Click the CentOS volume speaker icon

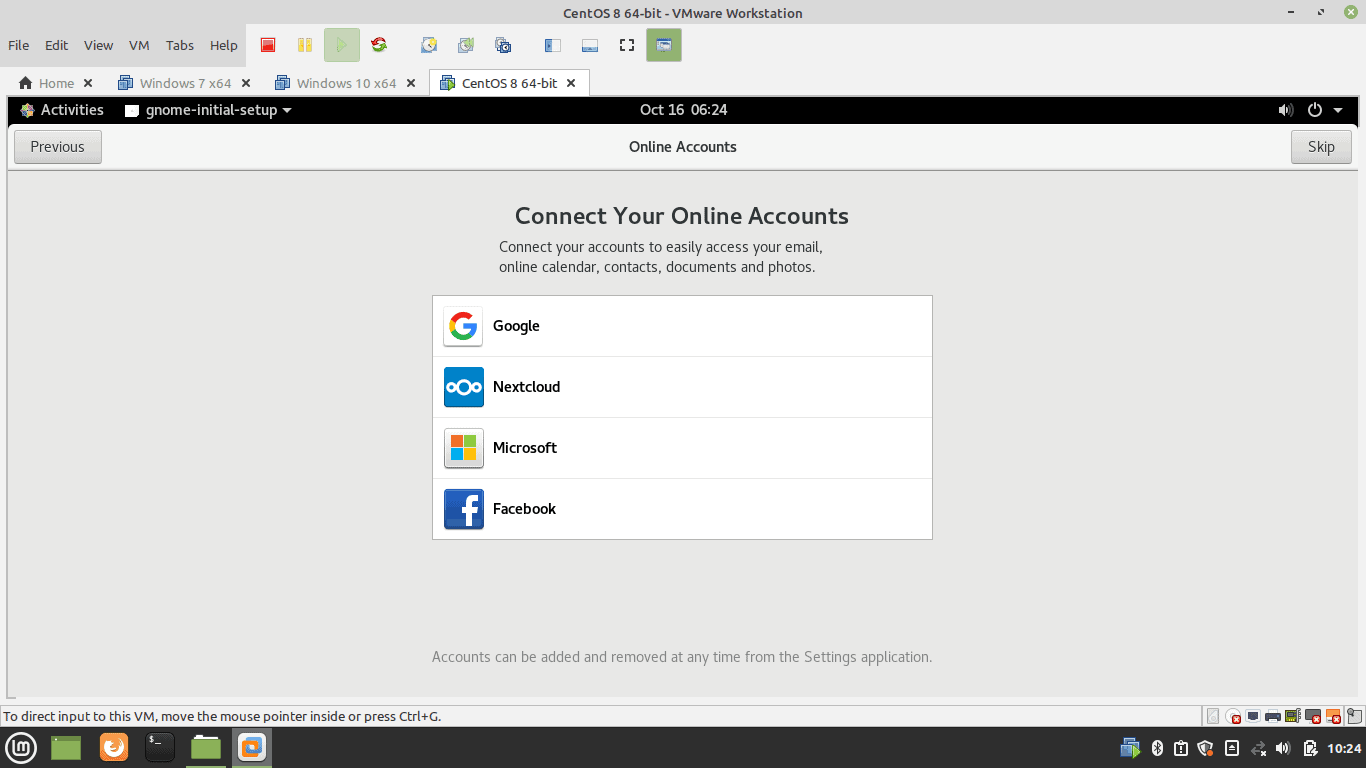coord(1286,110)
